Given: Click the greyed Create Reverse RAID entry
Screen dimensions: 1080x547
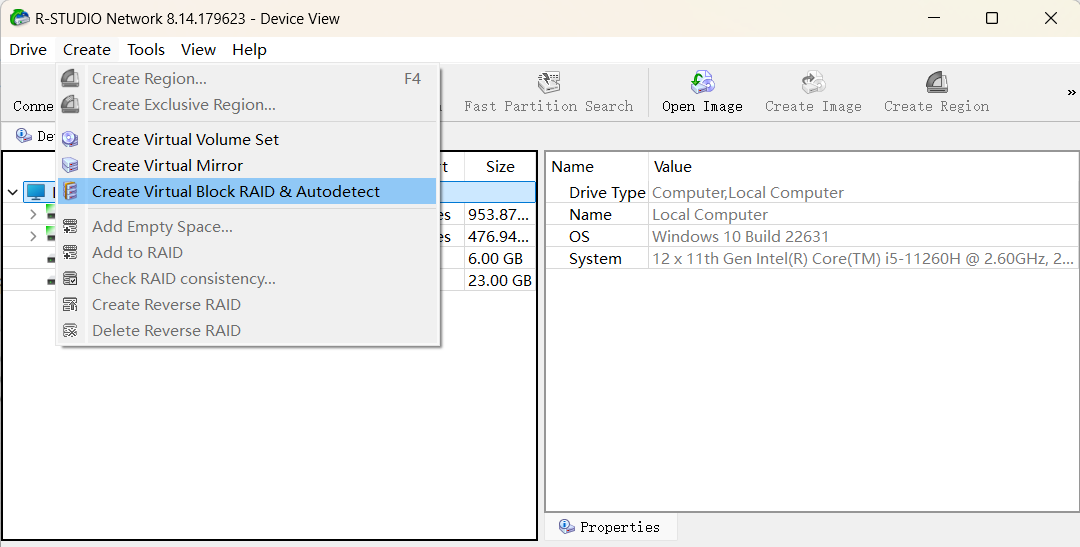Looking at the screenshot, I should pos(247,305).
